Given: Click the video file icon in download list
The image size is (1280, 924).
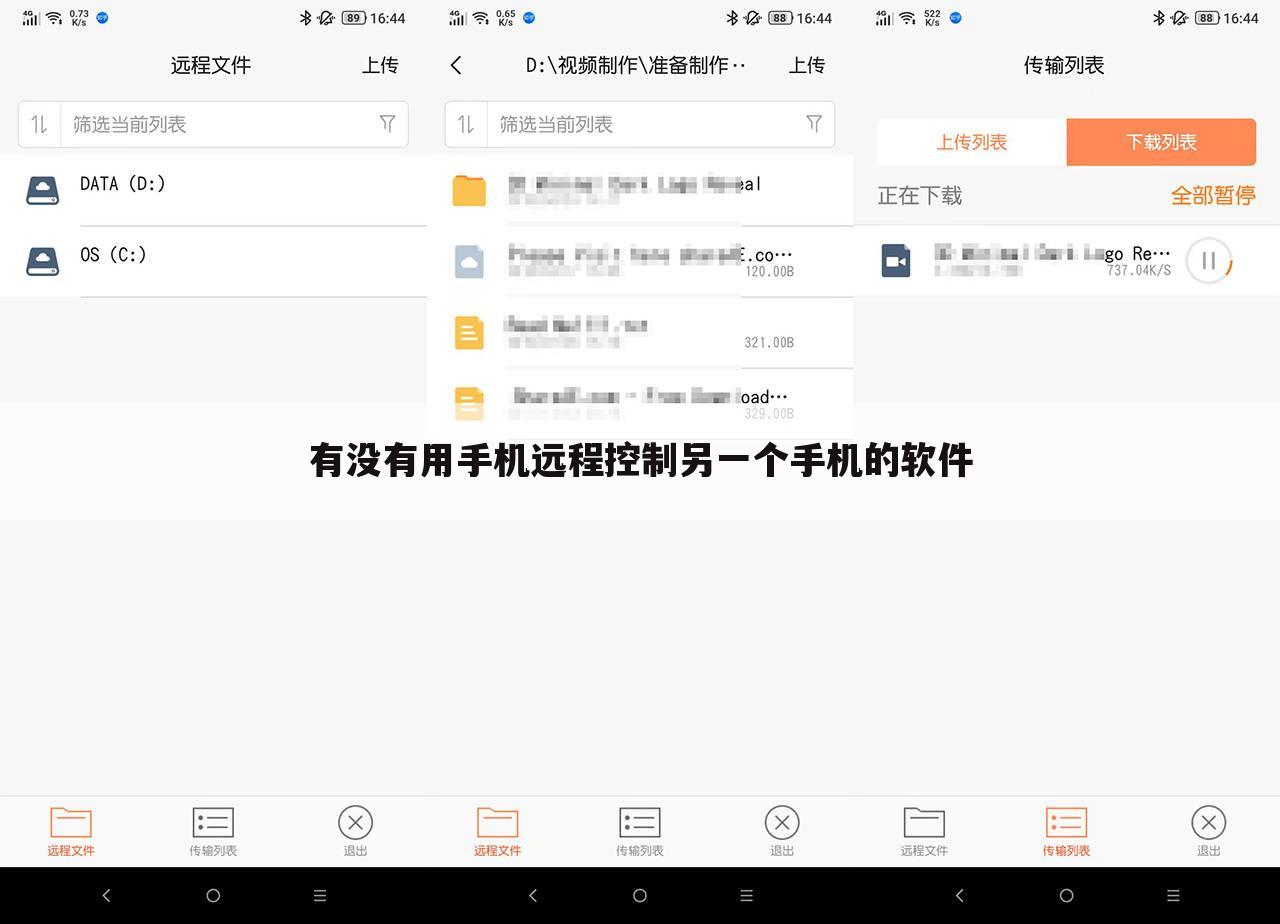Looking at the screenshot, I should (896, 261).
